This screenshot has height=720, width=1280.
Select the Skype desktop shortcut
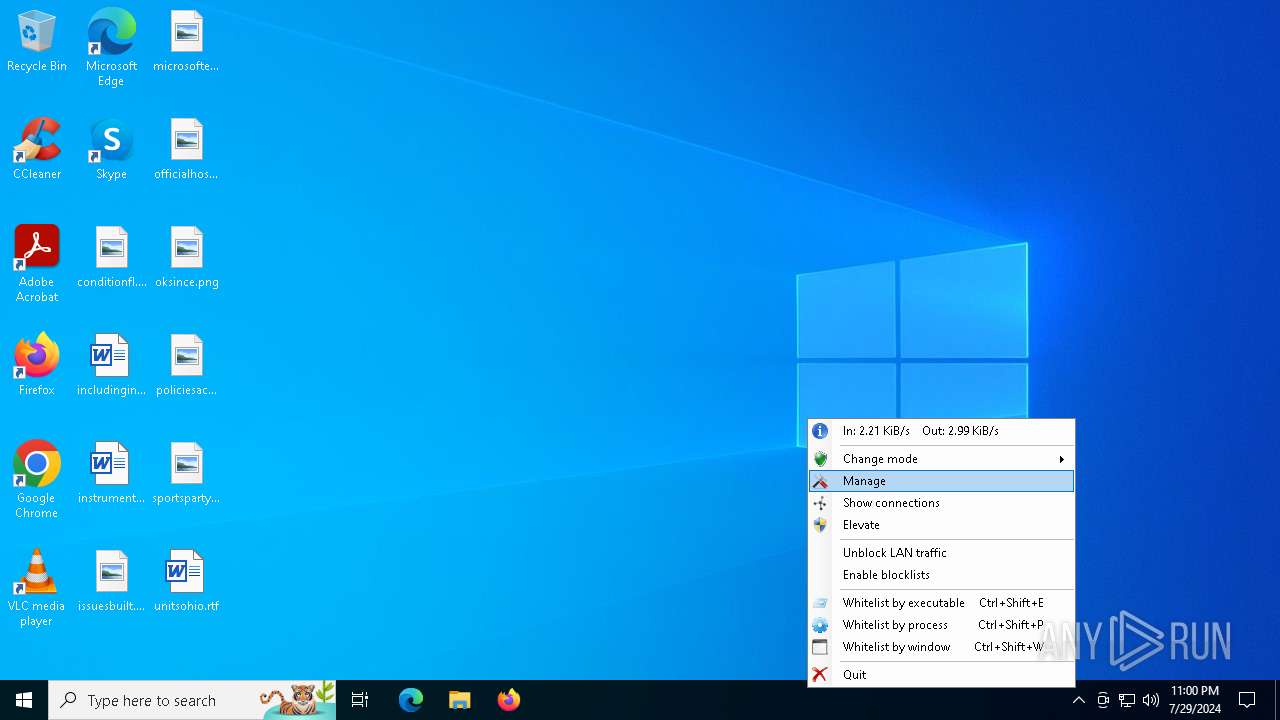click(x=111, y=150)
